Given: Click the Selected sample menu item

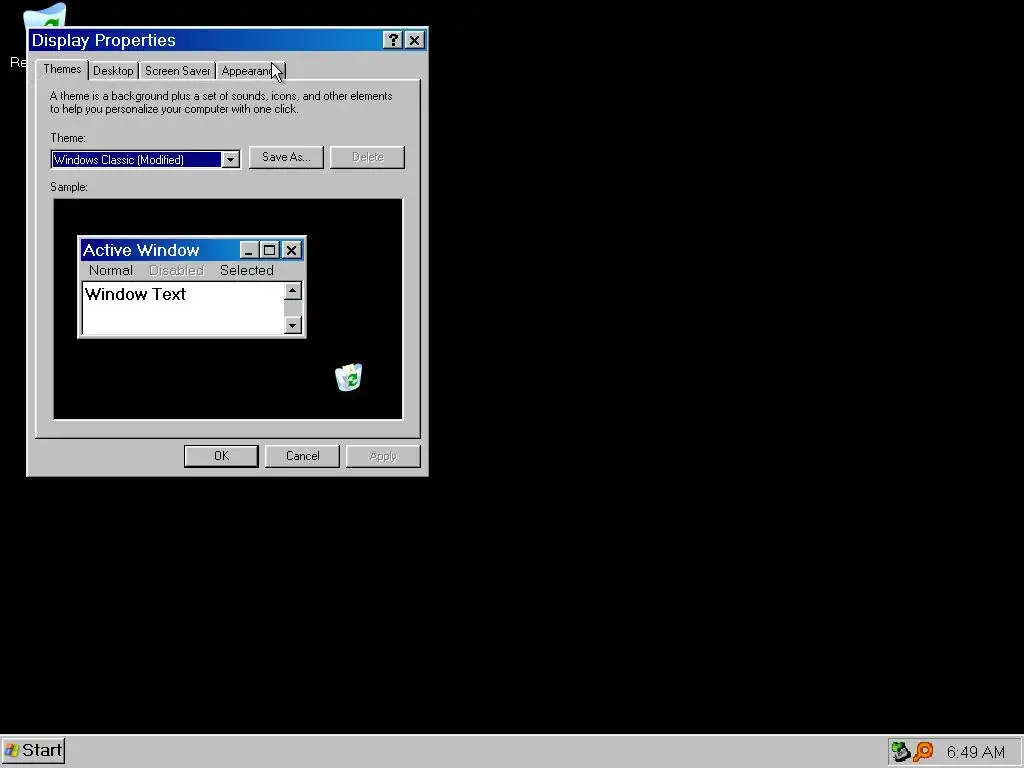Looking at the screenshot, I should point(247,270).
